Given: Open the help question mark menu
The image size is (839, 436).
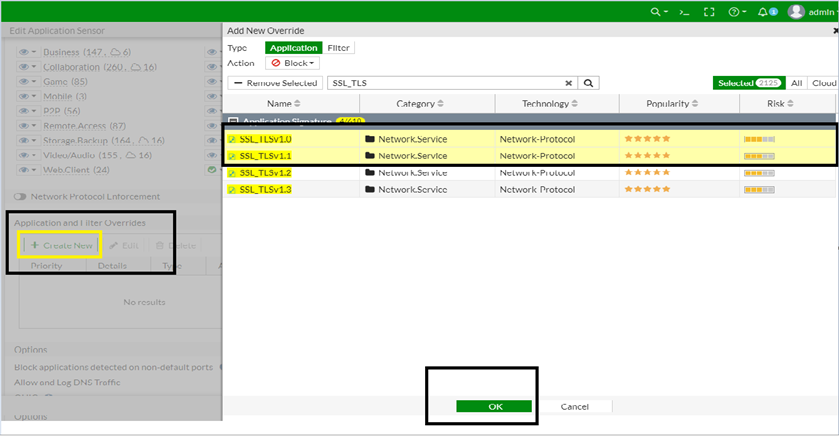Looking at the screenshot, I should (736, 12).
